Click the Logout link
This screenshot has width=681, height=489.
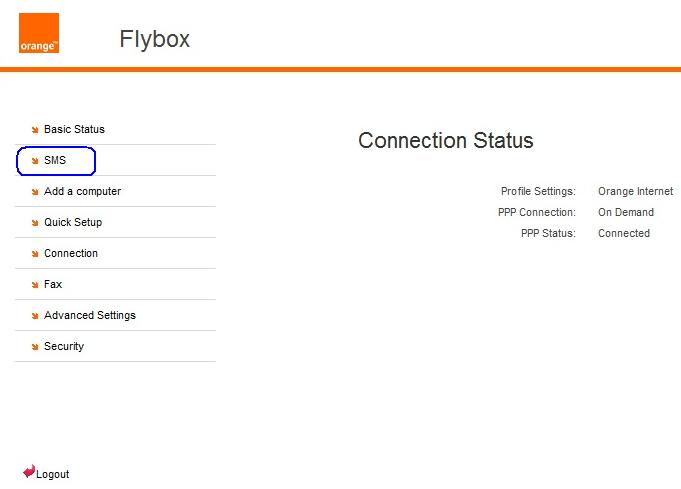click(x=53, y=474)
